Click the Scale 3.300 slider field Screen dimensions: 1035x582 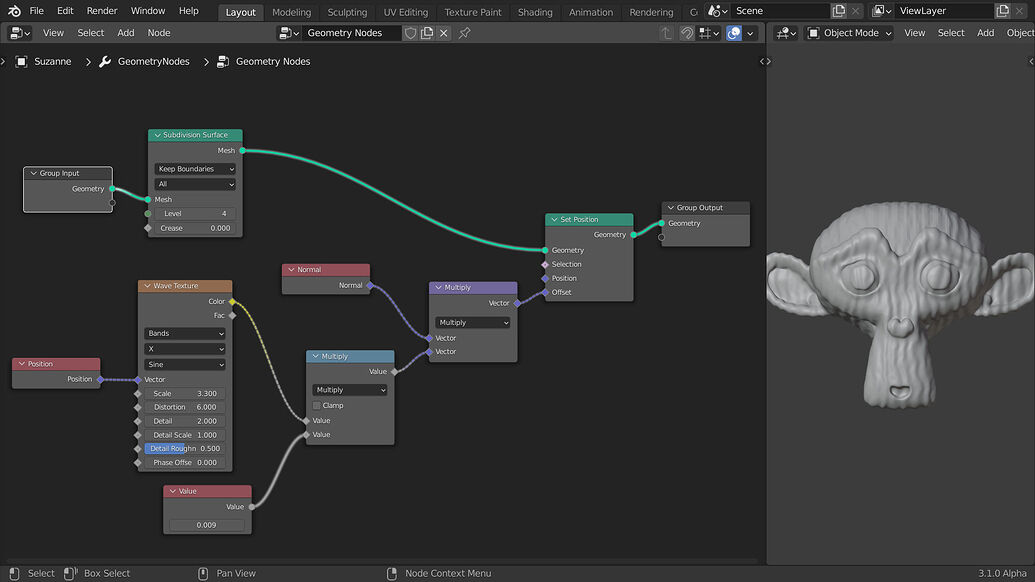[185, 394]
